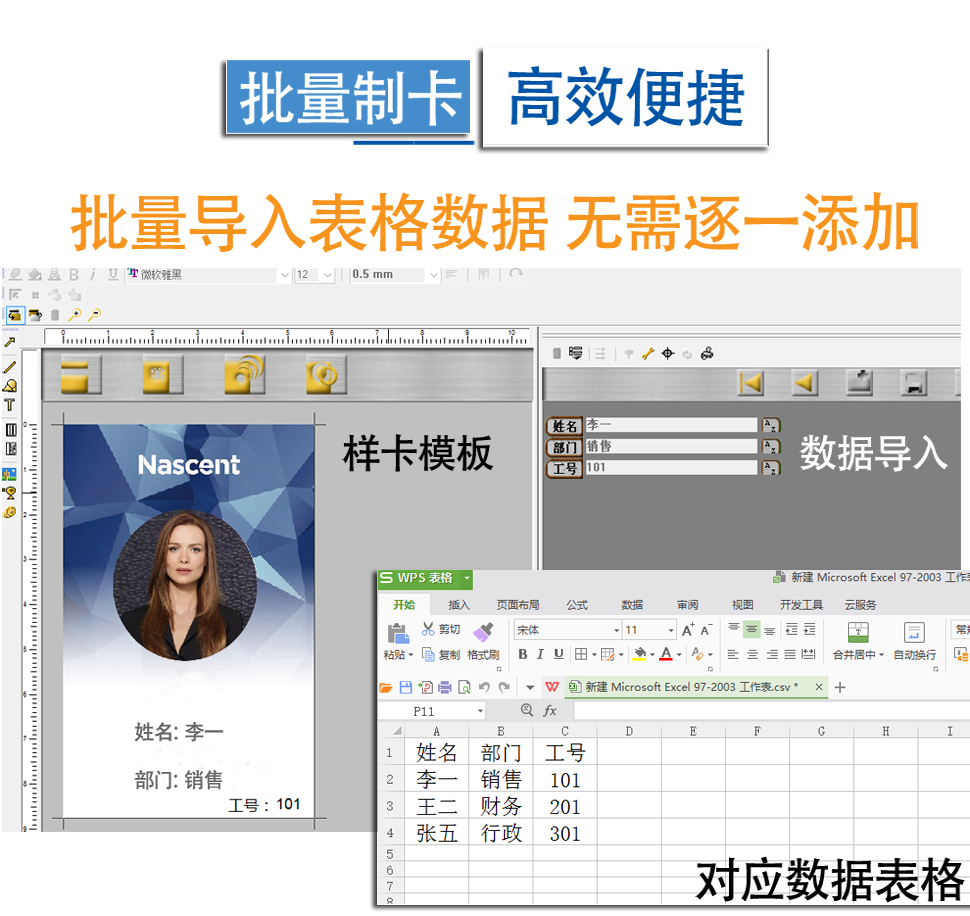This screenshot has width=970, height=916.
Task: Click the sort A-Z button beside 姓名 field
Action: pyautogui.click(x=770, y=426)
